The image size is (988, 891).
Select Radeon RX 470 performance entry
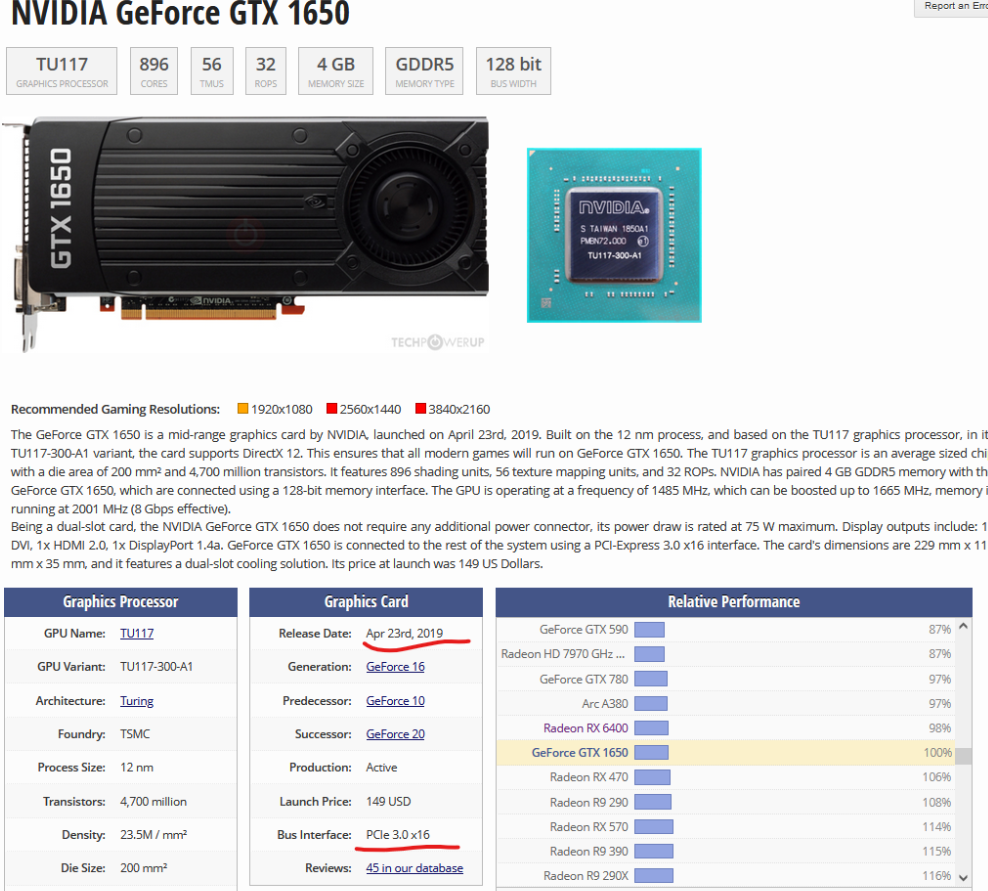(x=726, y=777)
